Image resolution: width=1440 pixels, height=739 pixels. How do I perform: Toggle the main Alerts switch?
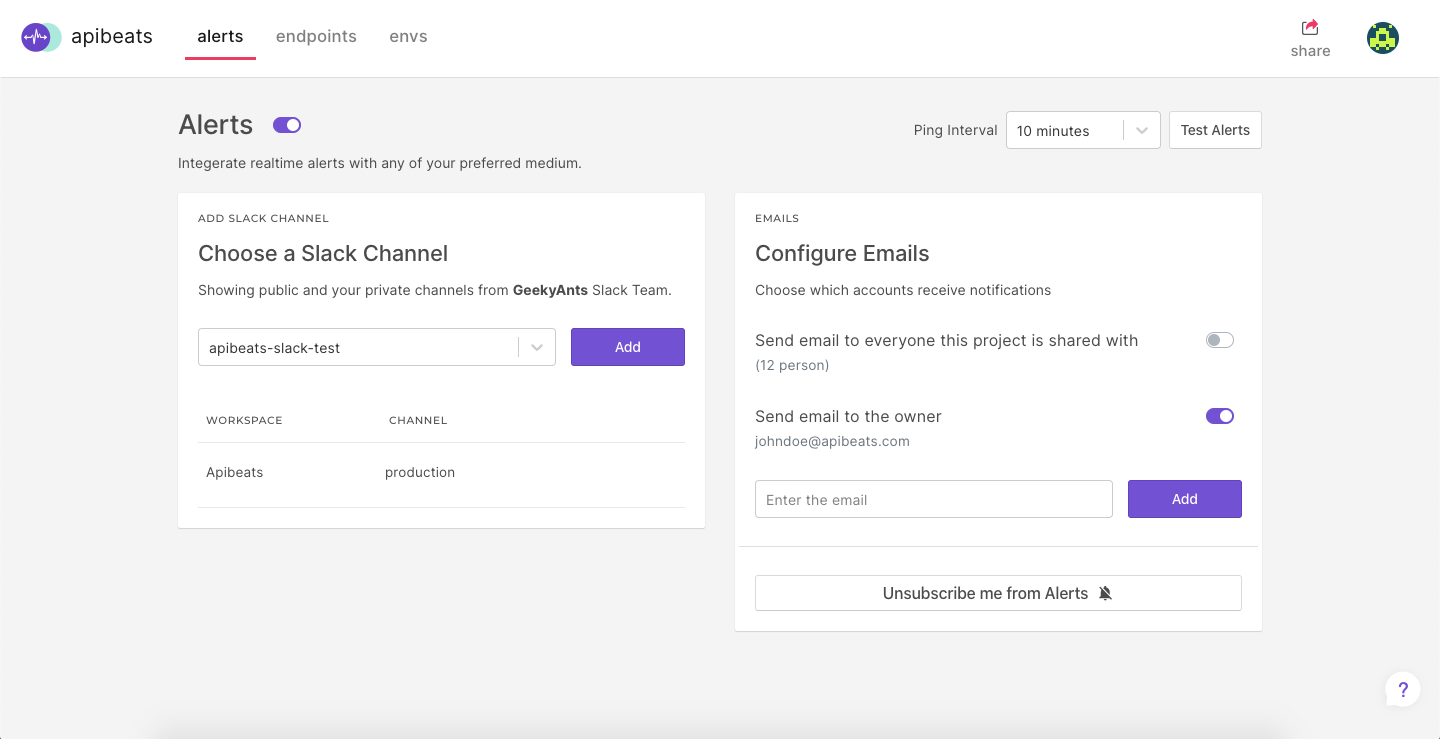click(x=287, y=125)
